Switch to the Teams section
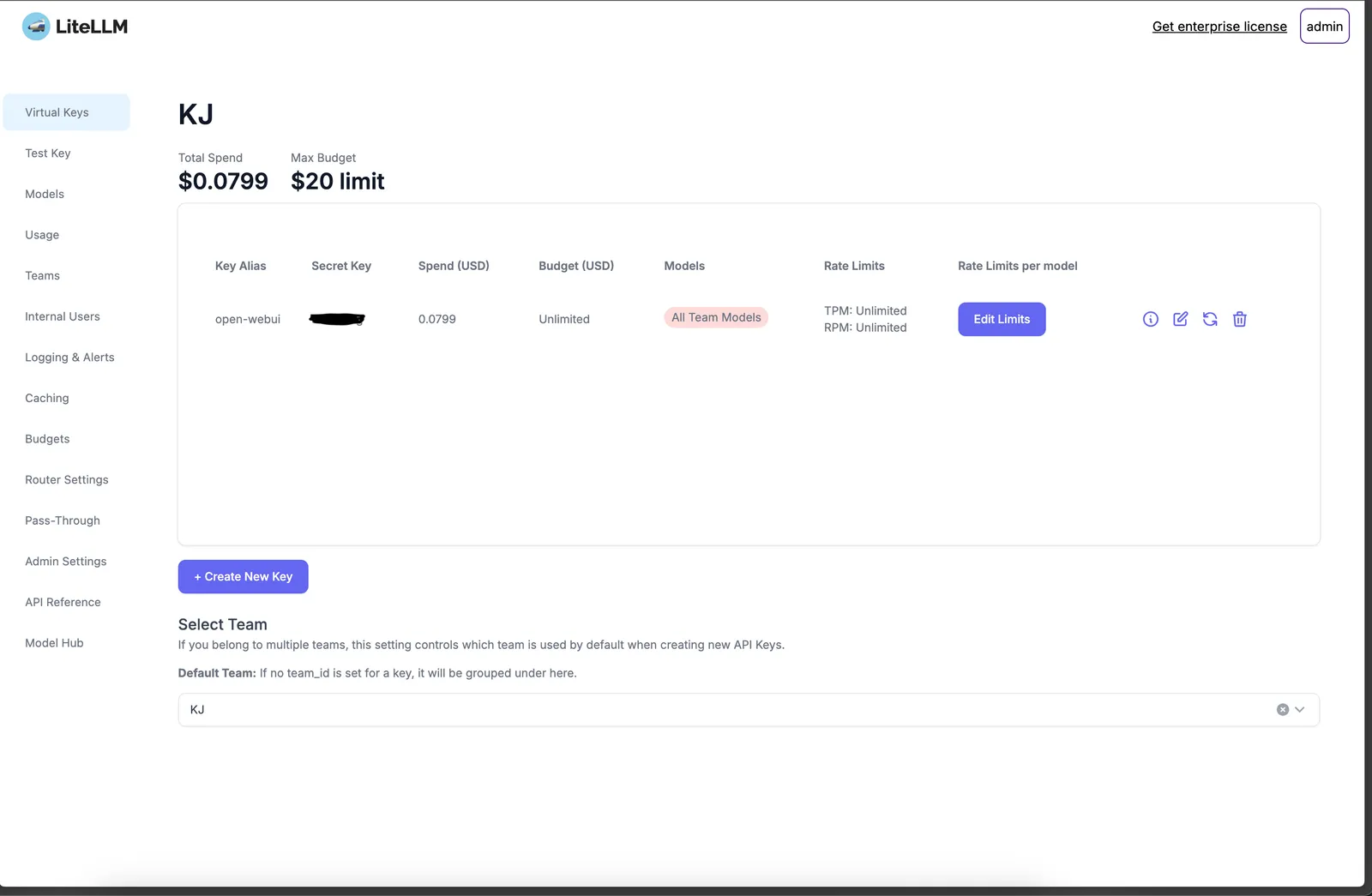This screenshot has width=1372, height=896. click(43, 276)
